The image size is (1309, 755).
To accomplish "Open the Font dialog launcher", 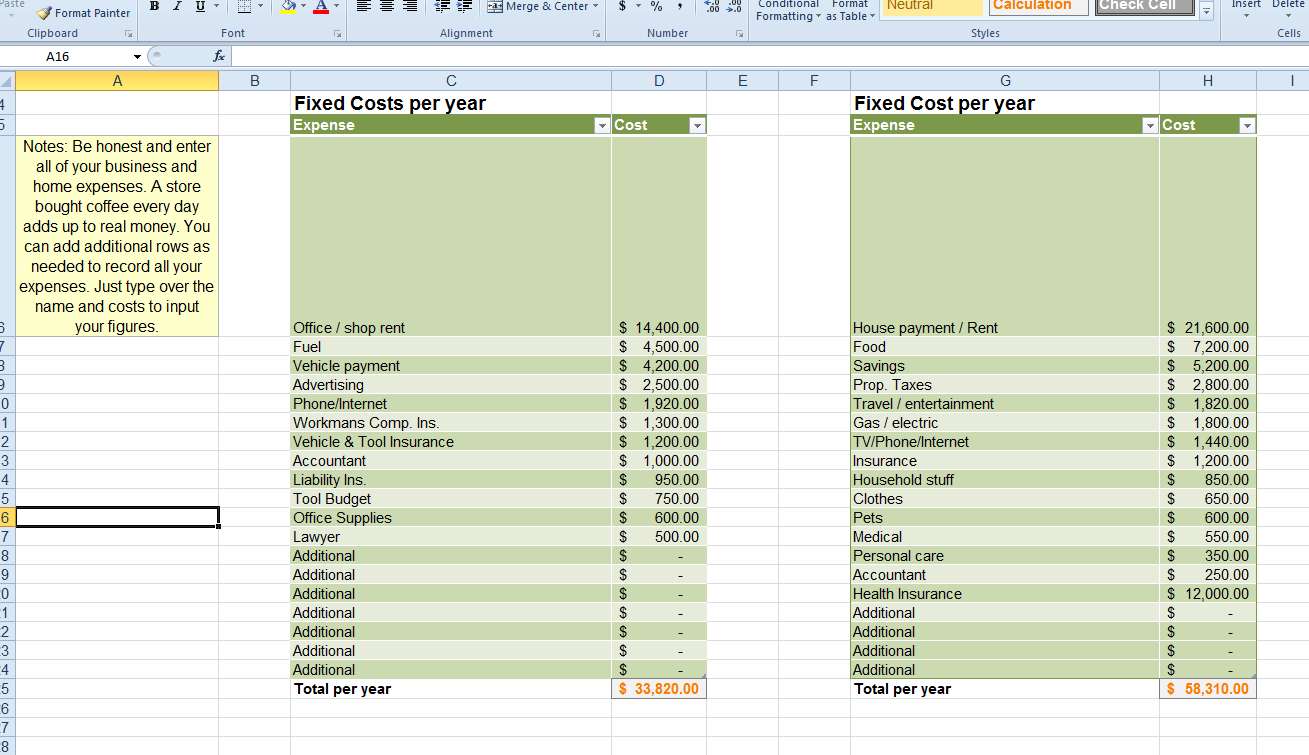I will pyautogui.click(x=337, y=34).
